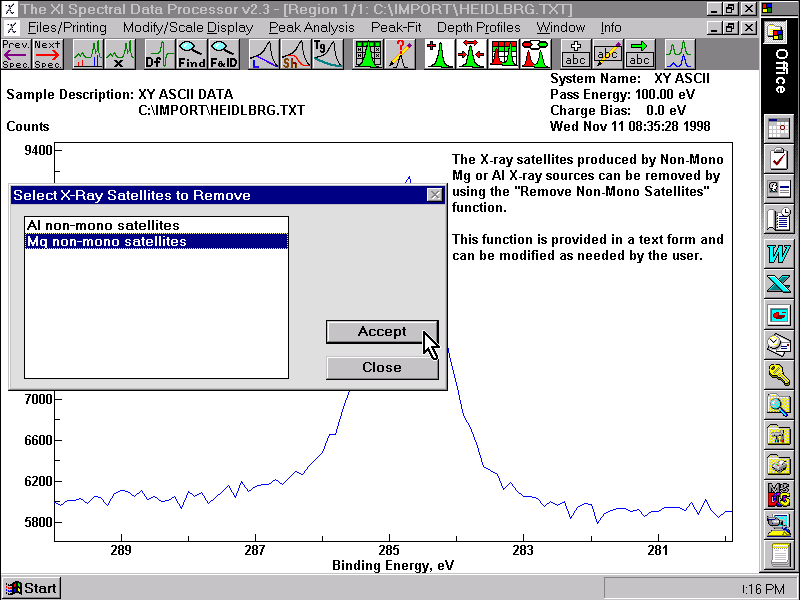This screenshot has width=800, height=600.
Task: Select 'Al non-mono satellites' in the list
Action: [x=103, y=226]
